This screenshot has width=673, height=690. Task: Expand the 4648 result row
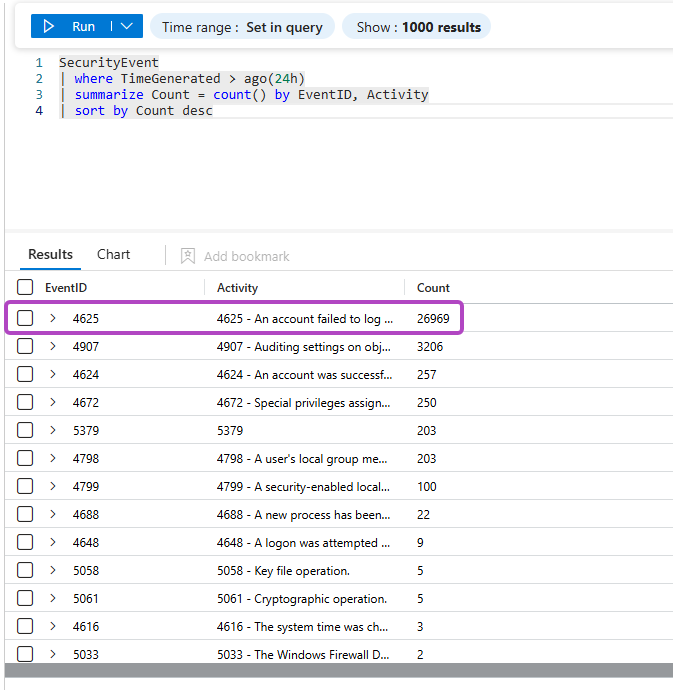(x=53, y=542)
